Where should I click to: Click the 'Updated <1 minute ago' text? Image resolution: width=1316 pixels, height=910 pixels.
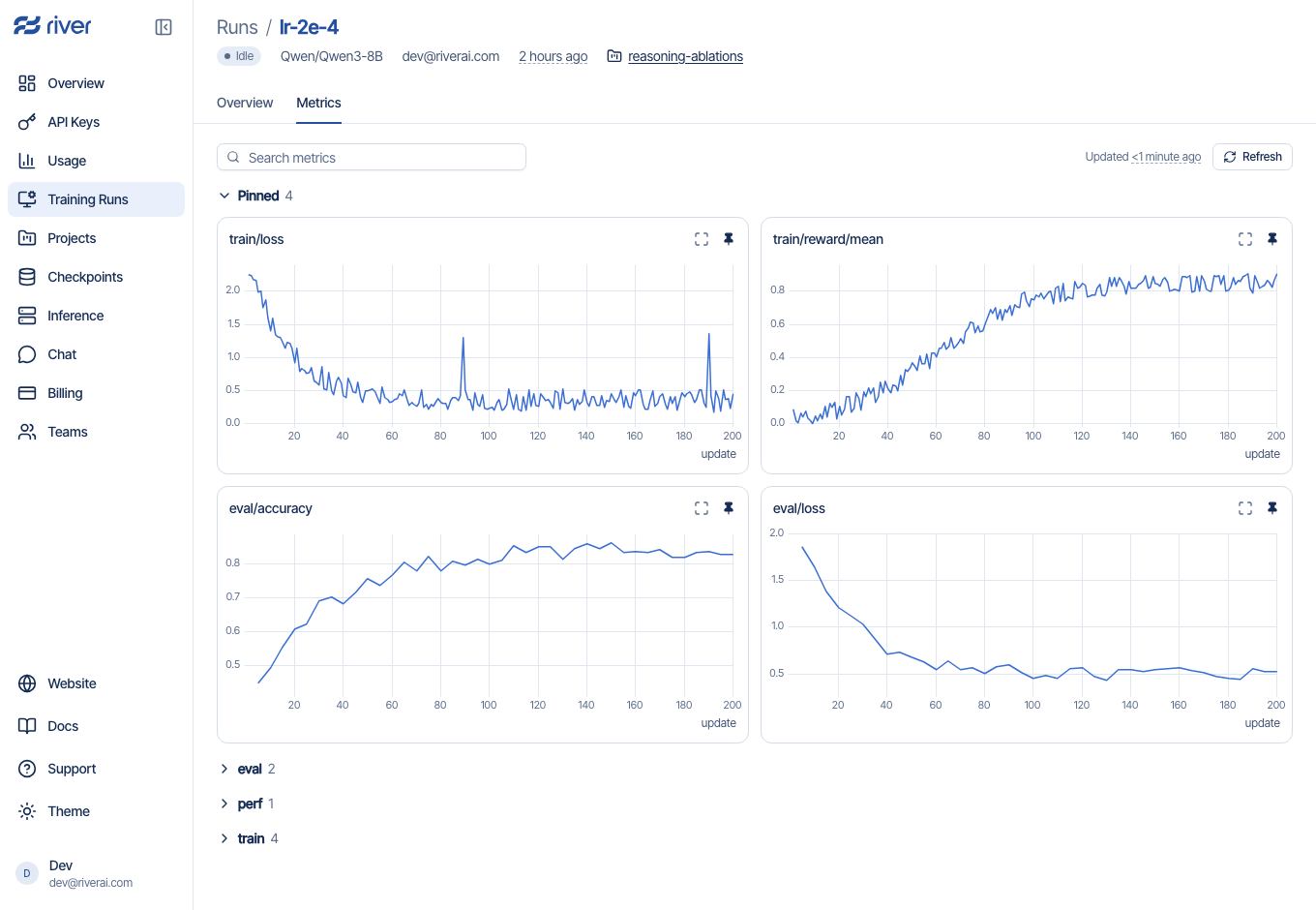(x=1143, y=157)
